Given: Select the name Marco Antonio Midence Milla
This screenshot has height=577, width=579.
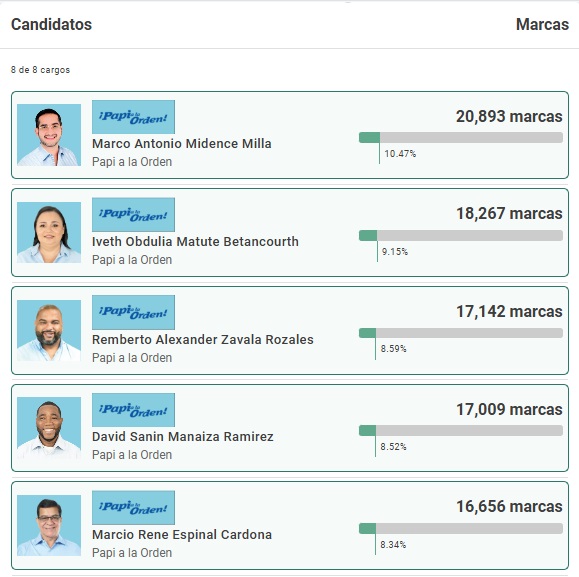Looking at the screenshot, I should (x=182, y=144).
